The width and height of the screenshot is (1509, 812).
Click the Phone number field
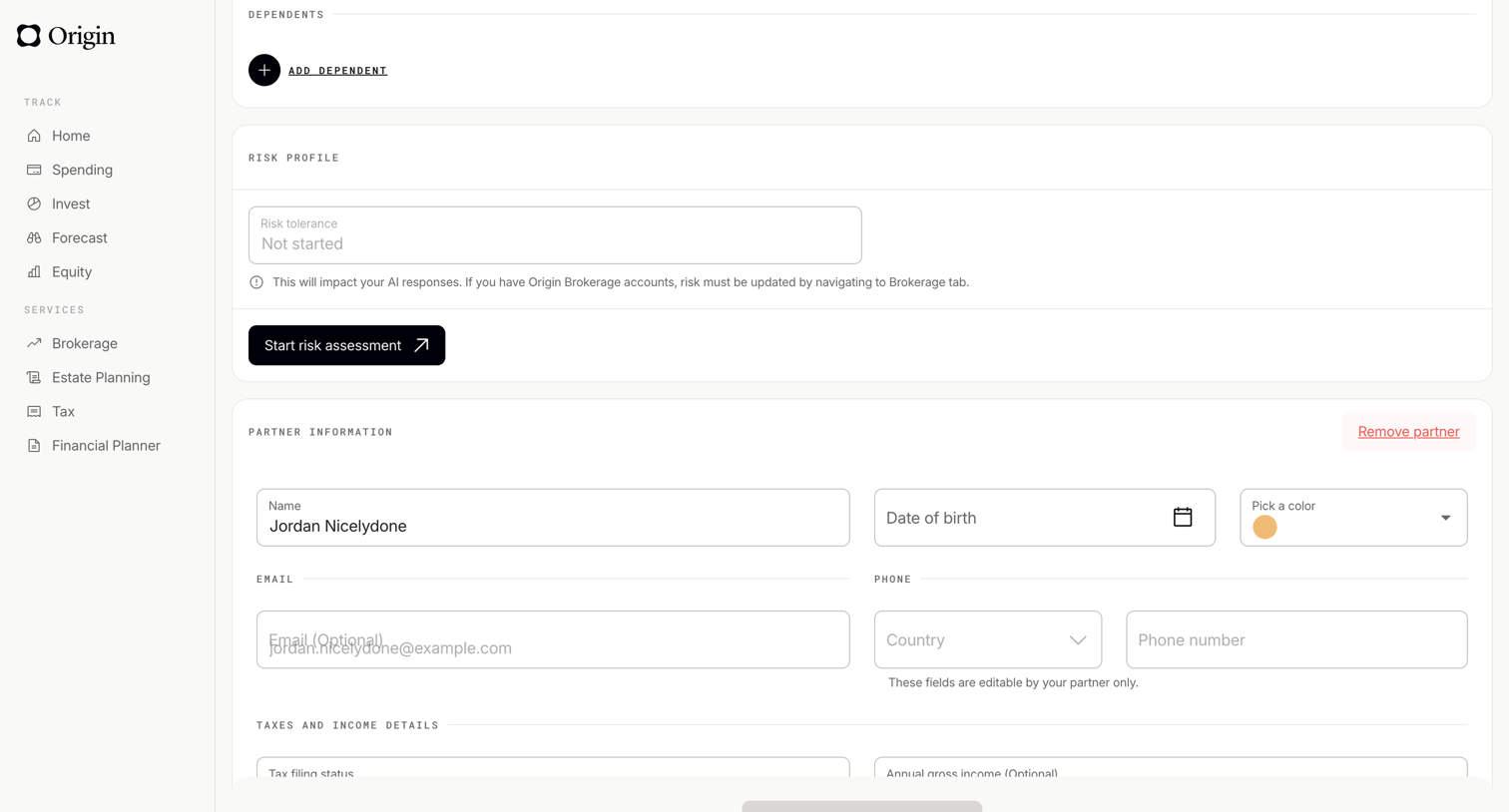pyautogui.click(x=1296, y=639)
